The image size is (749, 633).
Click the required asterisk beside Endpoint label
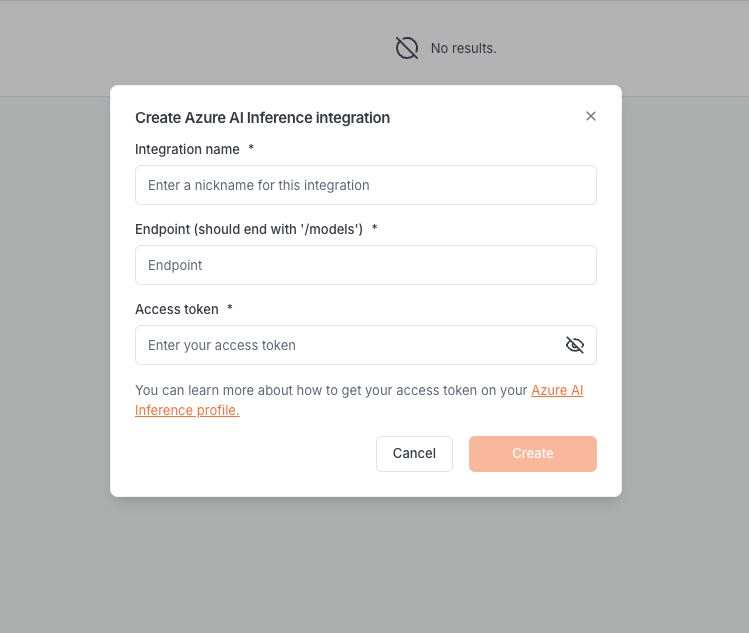[374, 228]
